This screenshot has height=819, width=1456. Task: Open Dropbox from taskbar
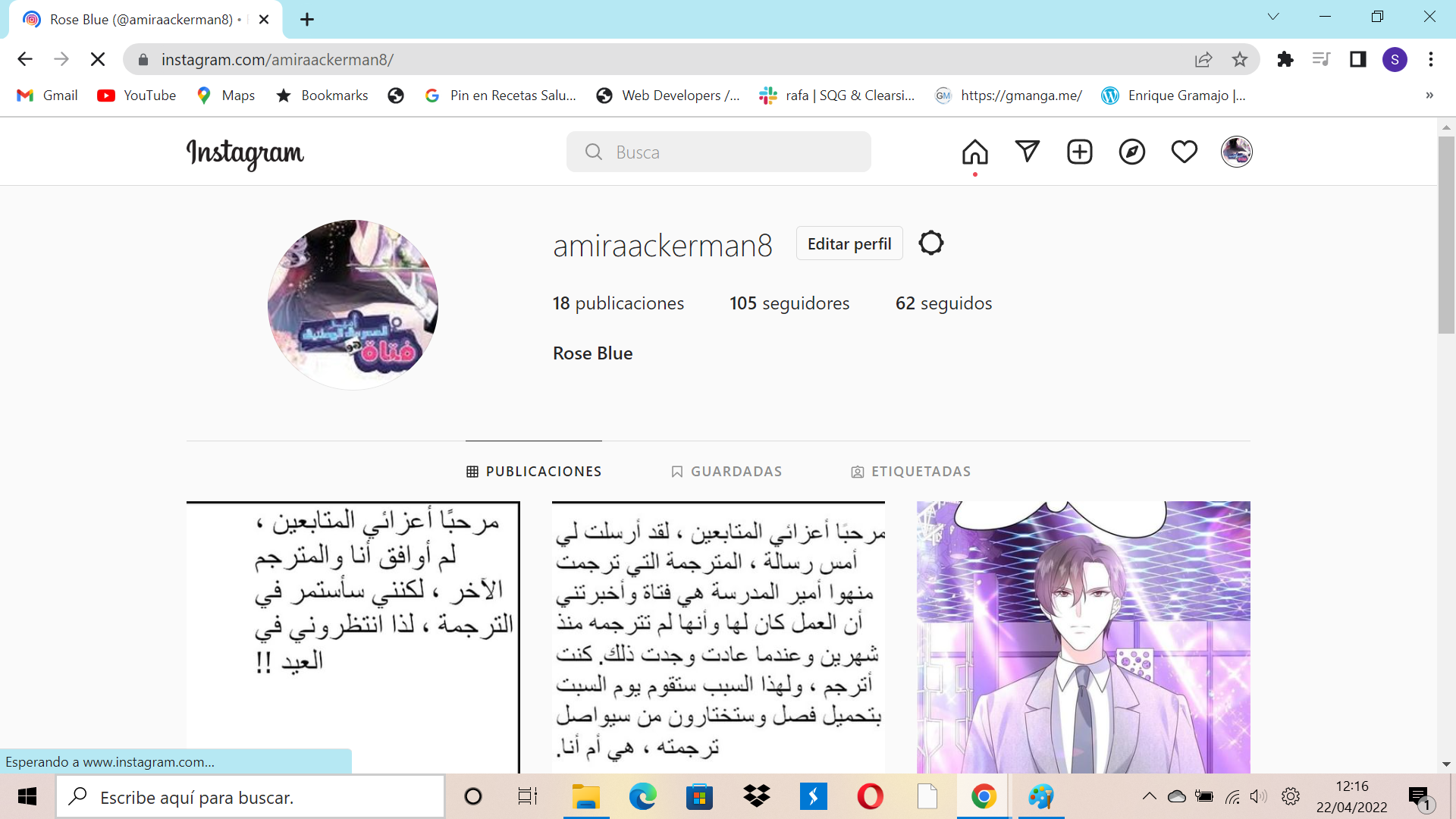click(757, 796)
